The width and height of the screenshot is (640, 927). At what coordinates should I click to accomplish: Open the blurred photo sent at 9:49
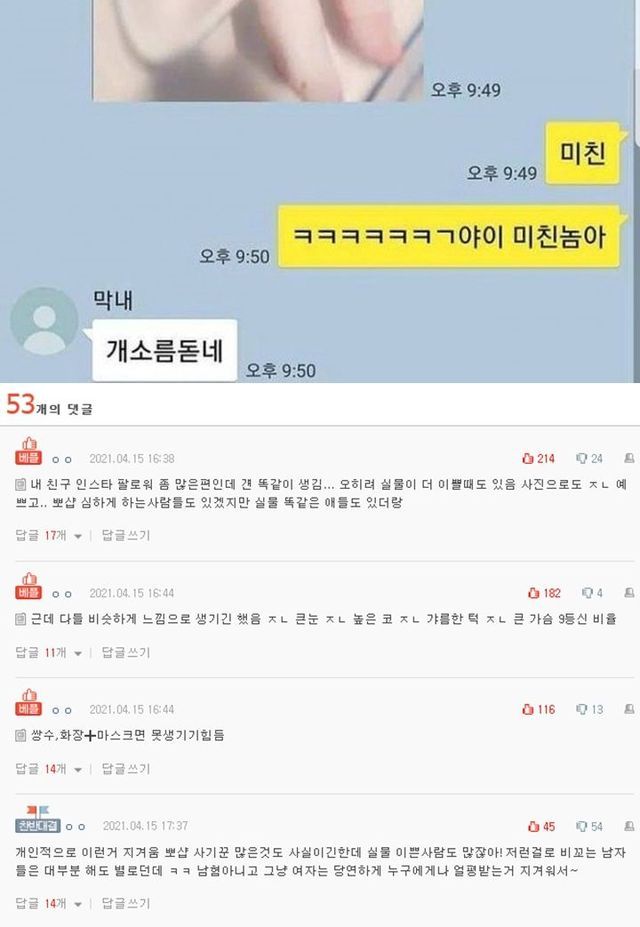coord(258,50)
